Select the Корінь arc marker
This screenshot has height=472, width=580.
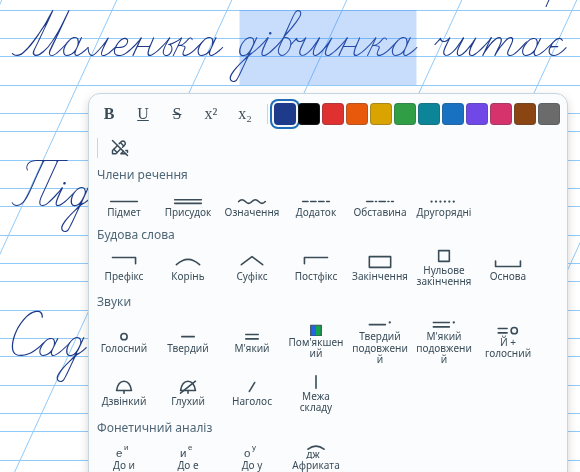(x=188, y=269)
